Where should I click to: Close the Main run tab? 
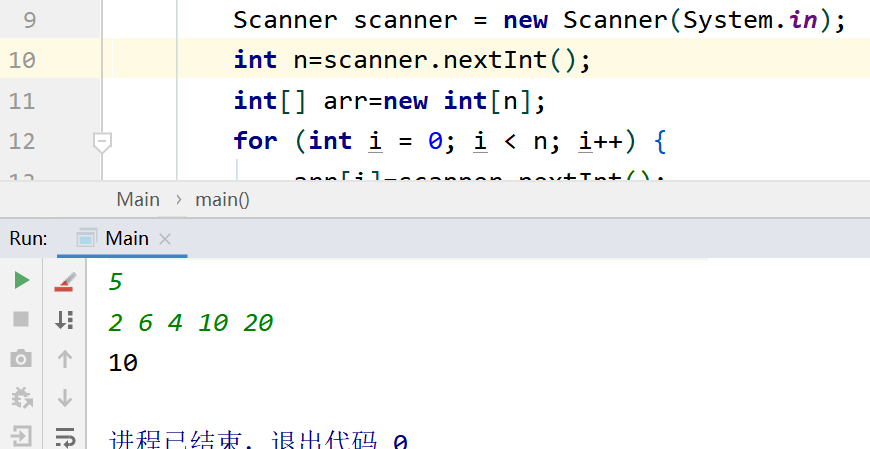[x=165, y=239]
